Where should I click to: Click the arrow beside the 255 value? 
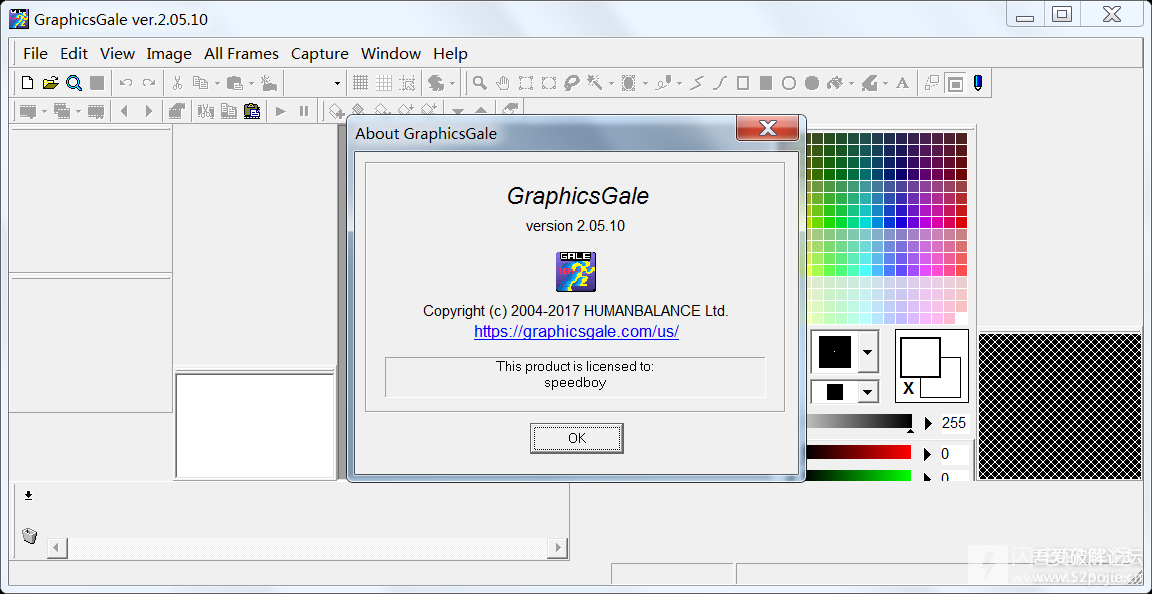click(x=928, y=423)
